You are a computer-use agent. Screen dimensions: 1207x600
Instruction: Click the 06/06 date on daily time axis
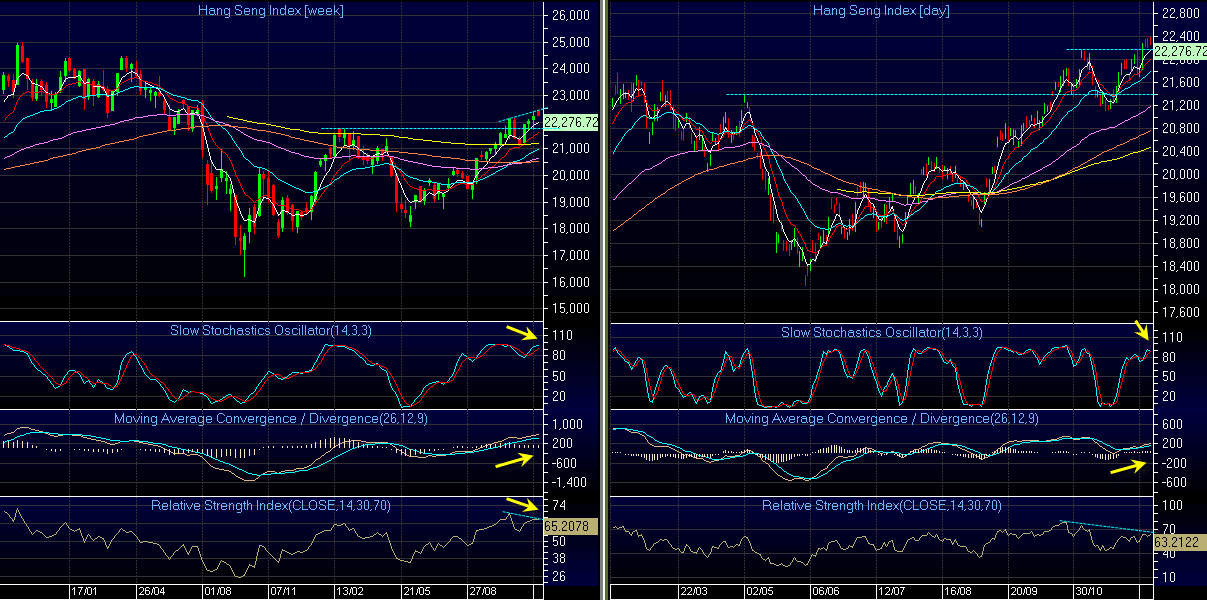[823, 591]
